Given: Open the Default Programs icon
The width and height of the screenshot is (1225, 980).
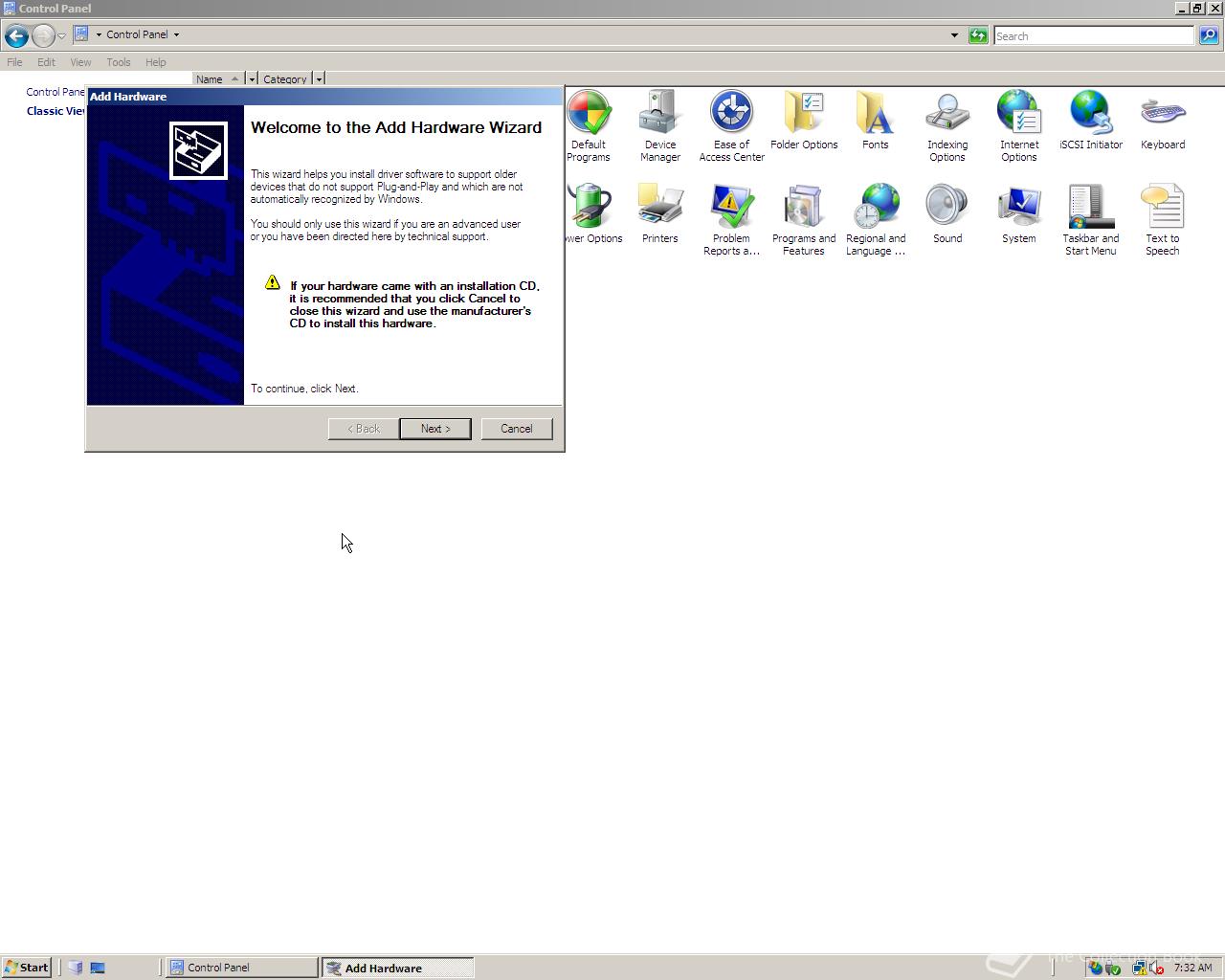Looking at the screenshot, I should 589,125.
